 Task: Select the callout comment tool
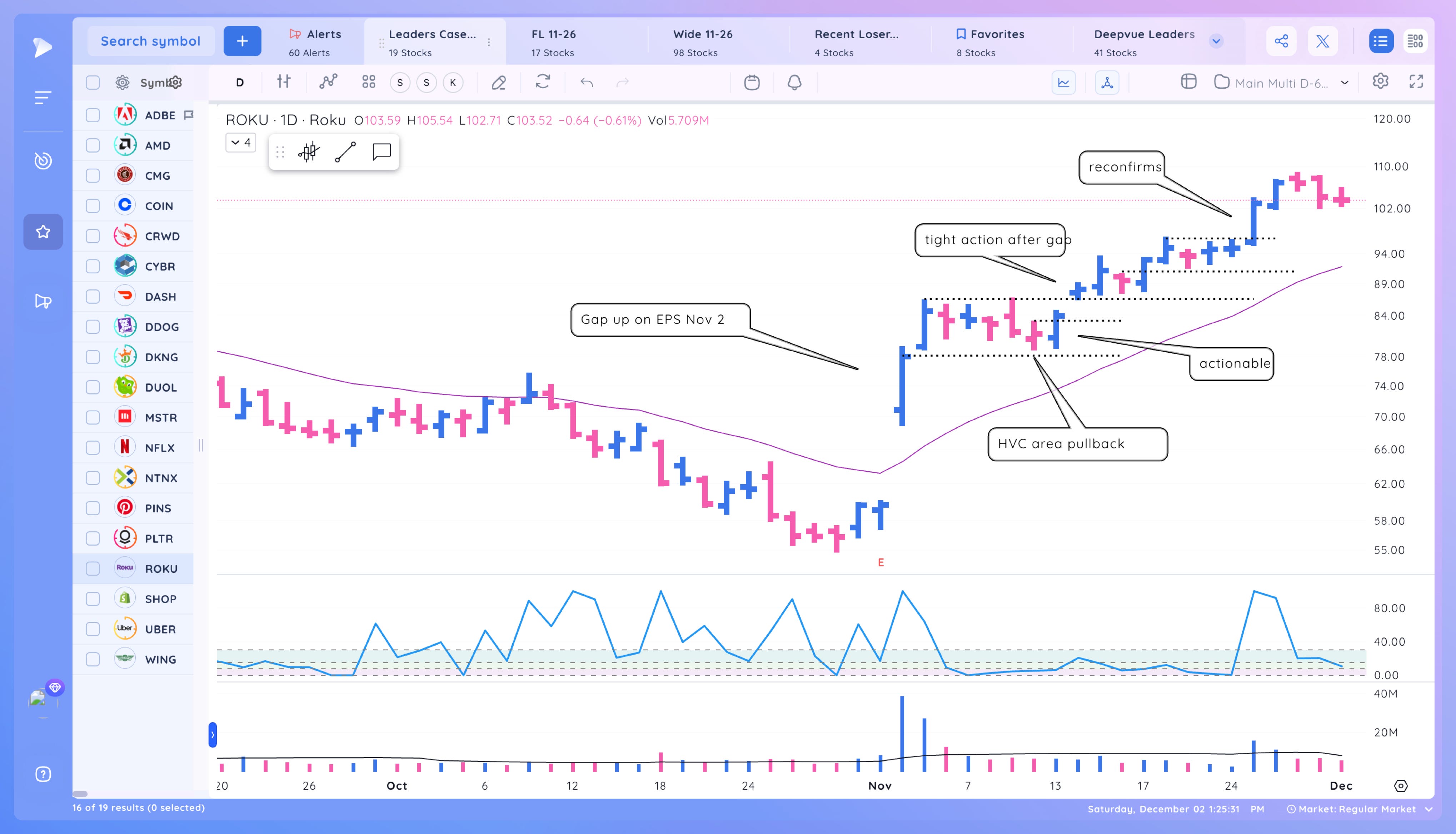381,152
